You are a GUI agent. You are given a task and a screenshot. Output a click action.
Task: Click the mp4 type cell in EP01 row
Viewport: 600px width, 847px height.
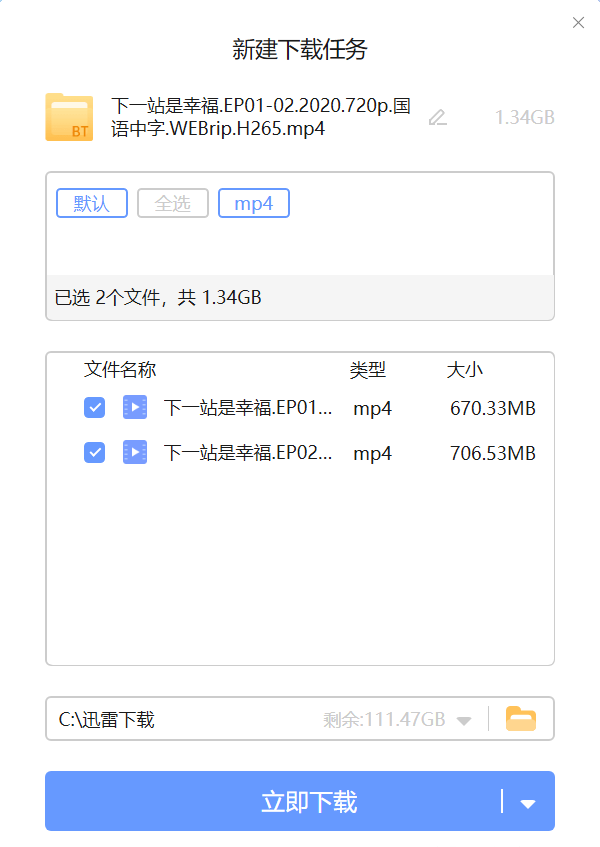point(372,409)
